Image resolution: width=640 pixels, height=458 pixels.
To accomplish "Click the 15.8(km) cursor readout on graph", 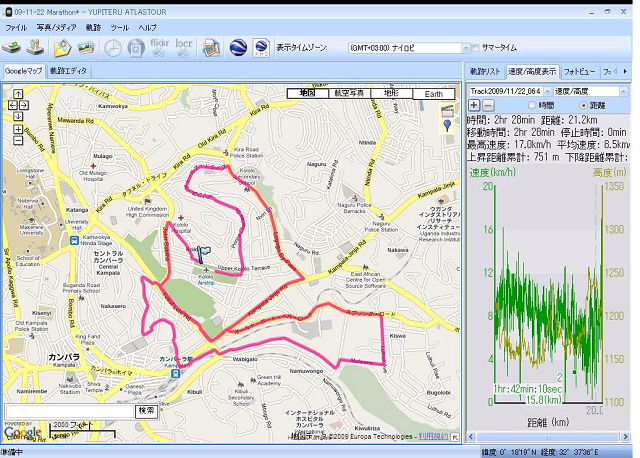I will tap(543, 400).
